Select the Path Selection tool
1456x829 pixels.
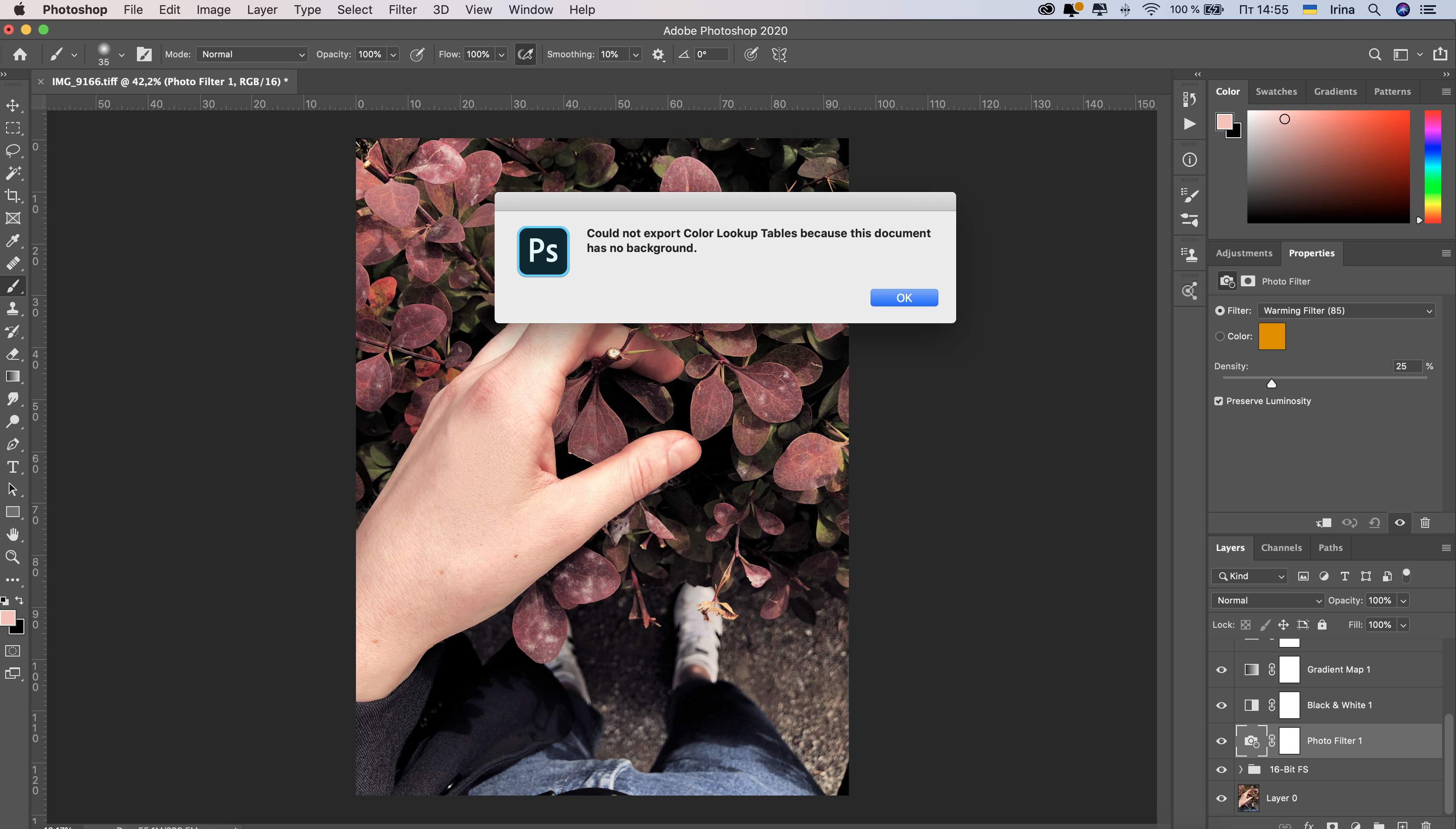click(x=13, y=489)
